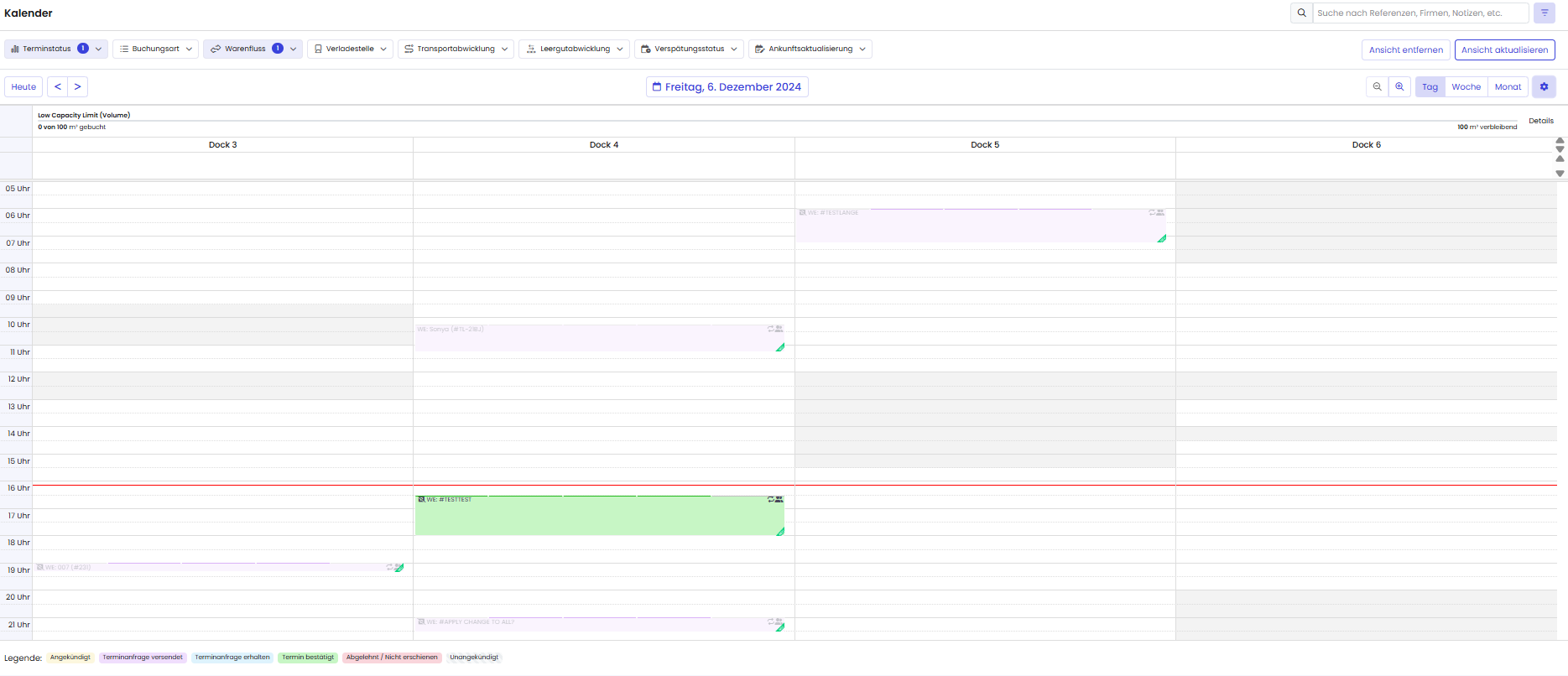Toggle the Termin bestätigt legend filter
This screenshot has width=1568, height=676.
pos(308,658)
